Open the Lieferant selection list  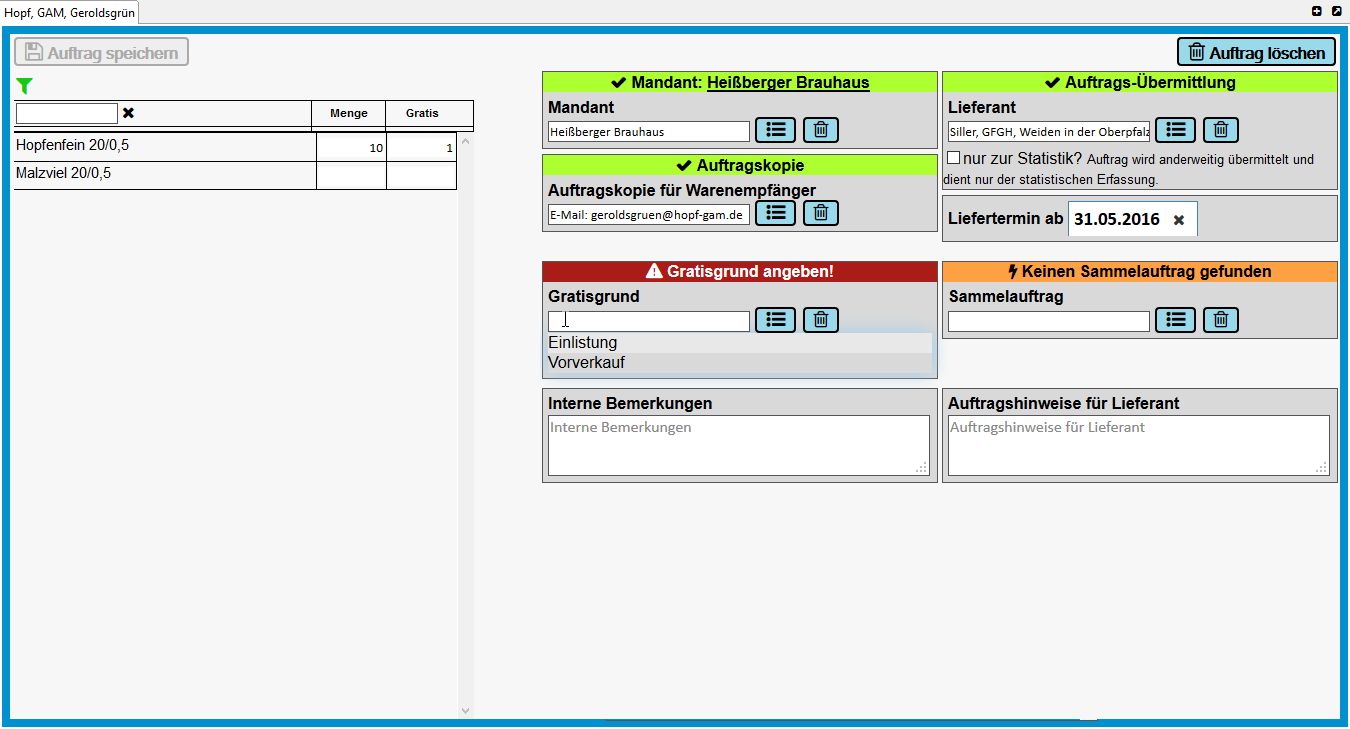coord(1175,130)
